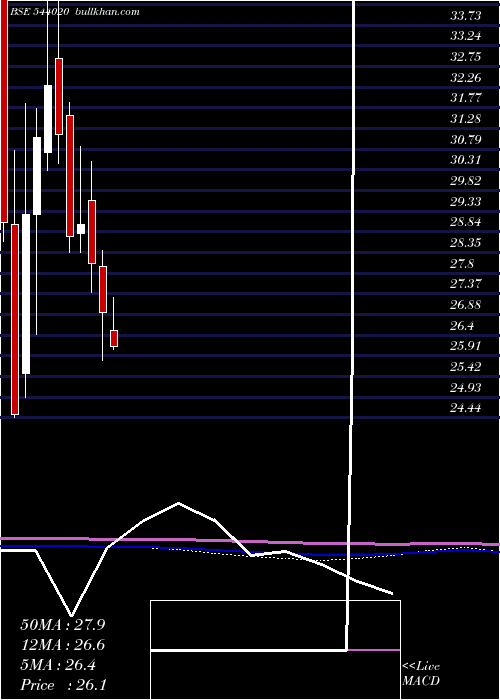Click the 31.77 price axis label
The height and width of the screenshot is (700, 500).
(466, 98)
